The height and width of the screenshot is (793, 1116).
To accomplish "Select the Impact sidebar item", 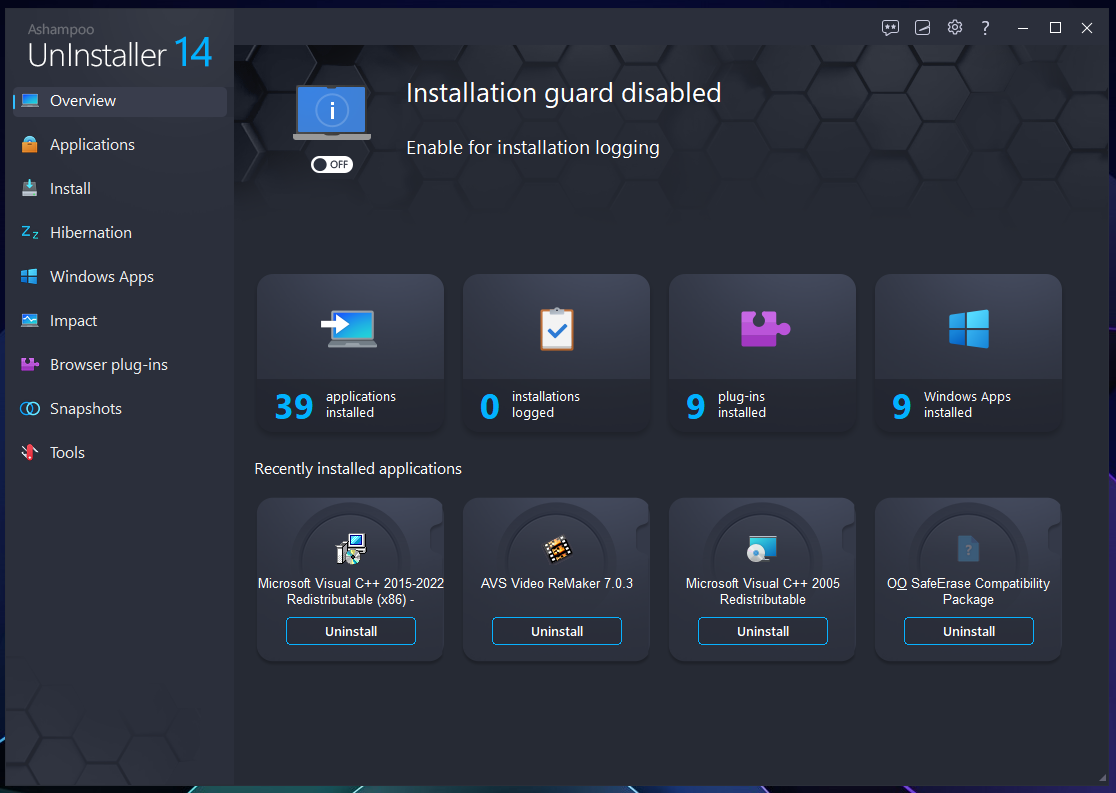I will (x=73, y=321).
